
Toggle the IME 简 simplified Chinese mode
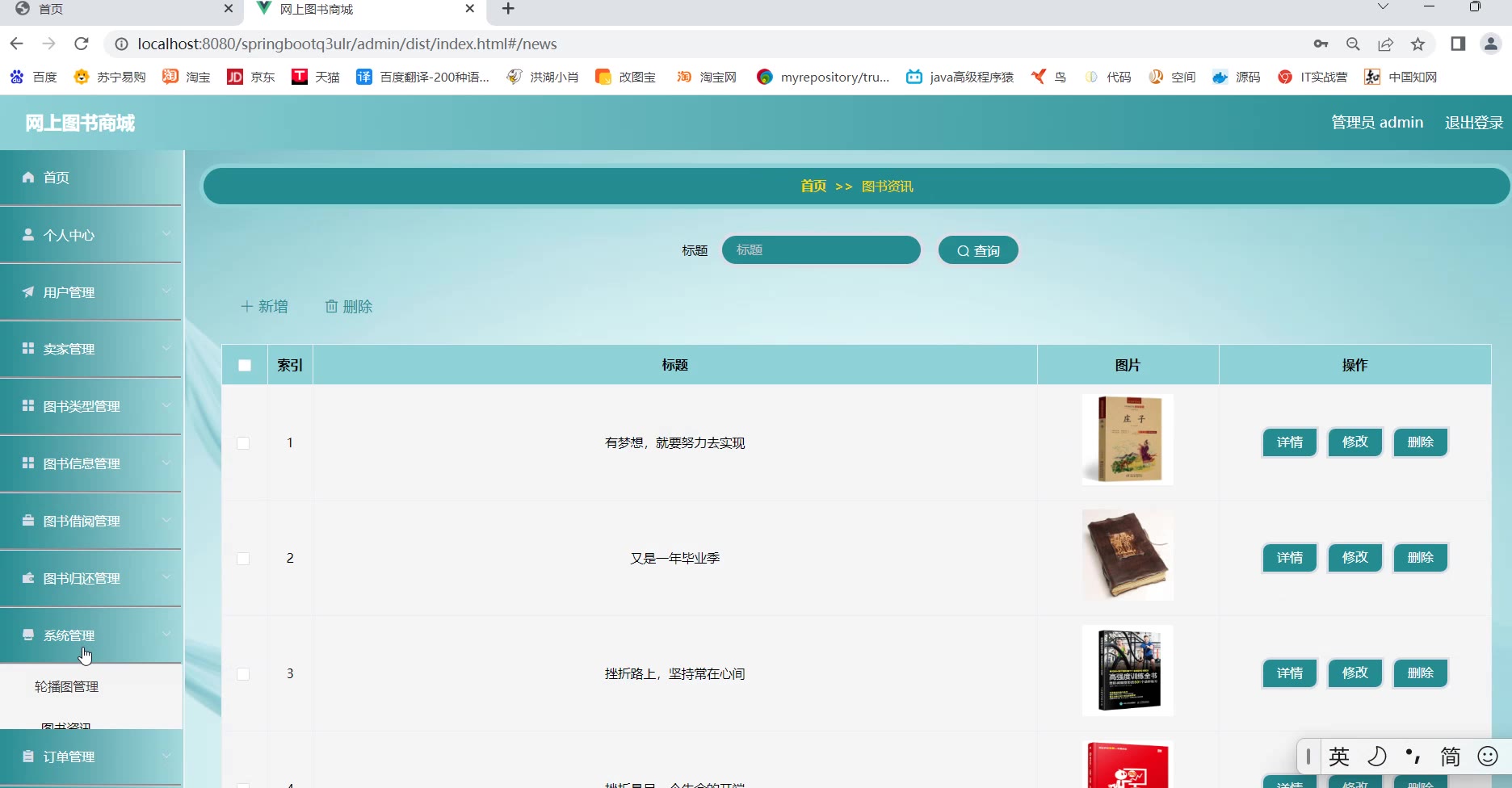tap(1451, 757)
